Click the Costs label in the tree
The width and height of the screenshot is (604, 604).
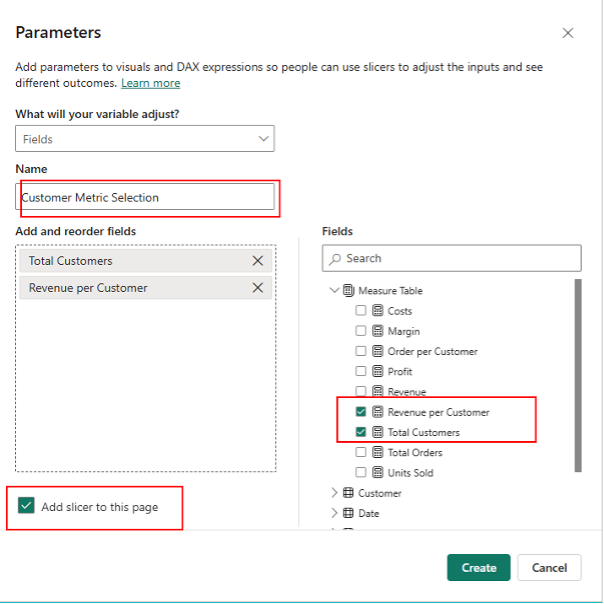(400, 311)
